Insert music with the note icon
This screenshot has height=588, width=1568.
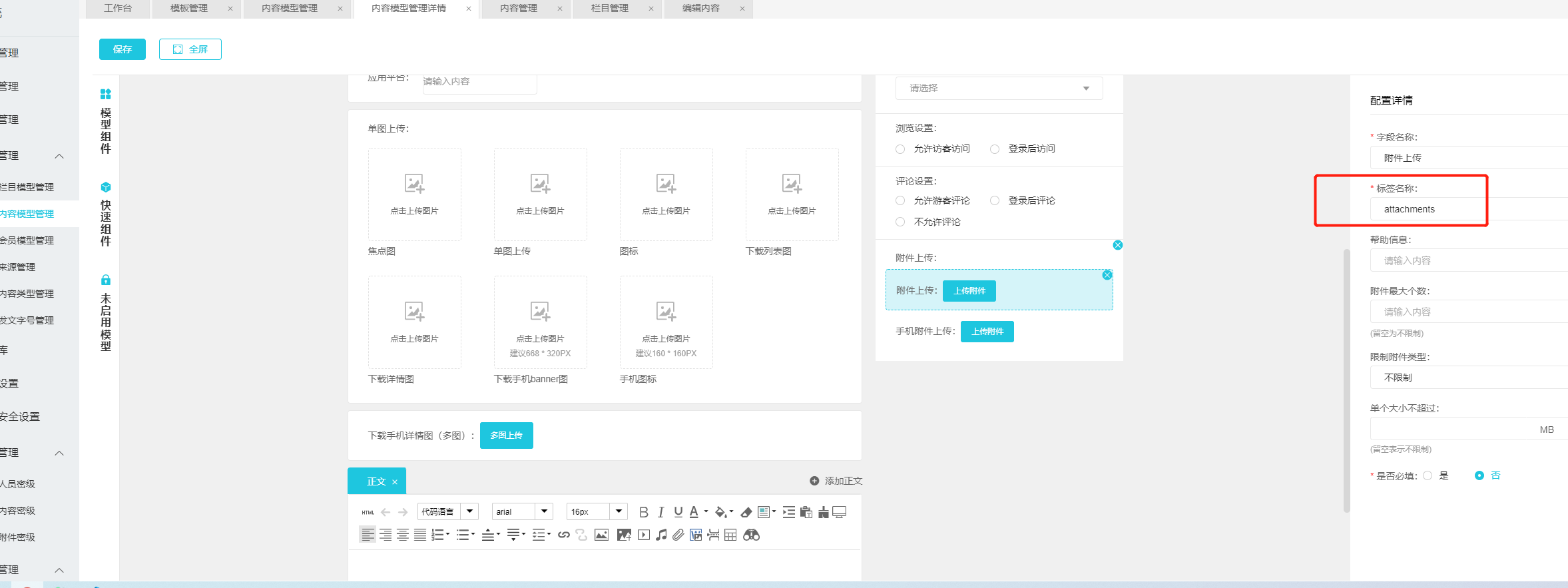point(661,535)
